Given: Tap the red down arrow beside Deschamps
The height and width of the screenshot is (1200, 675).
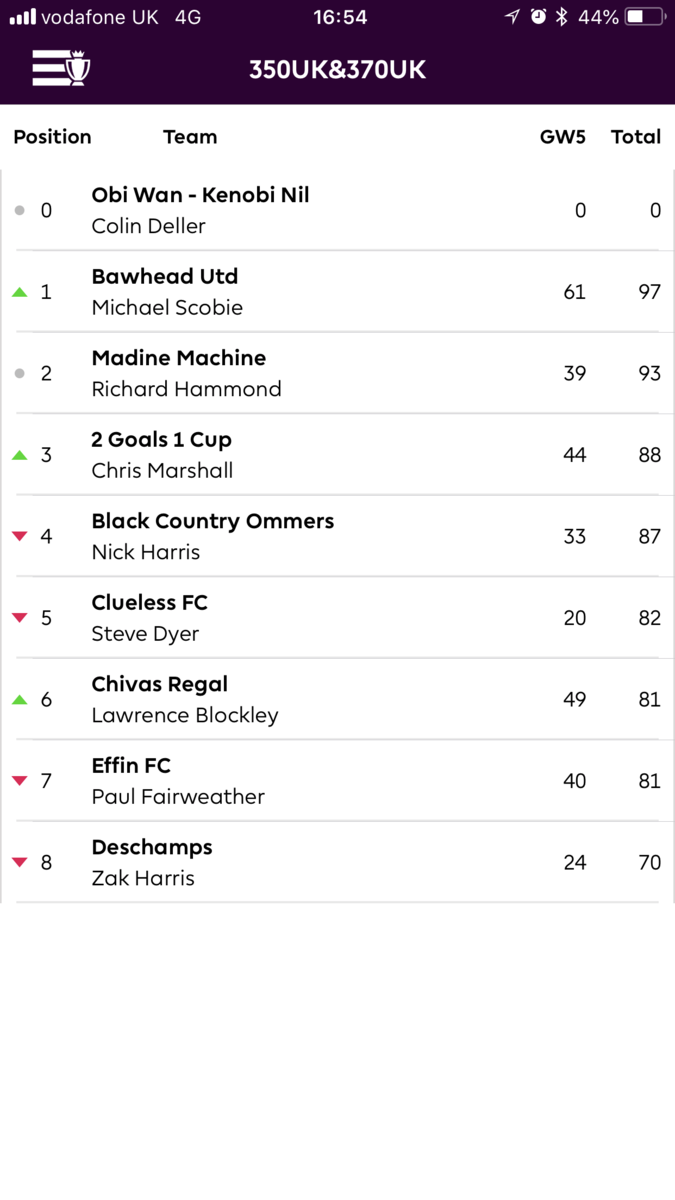Looking at the screenshot, I should click(19, 863).
